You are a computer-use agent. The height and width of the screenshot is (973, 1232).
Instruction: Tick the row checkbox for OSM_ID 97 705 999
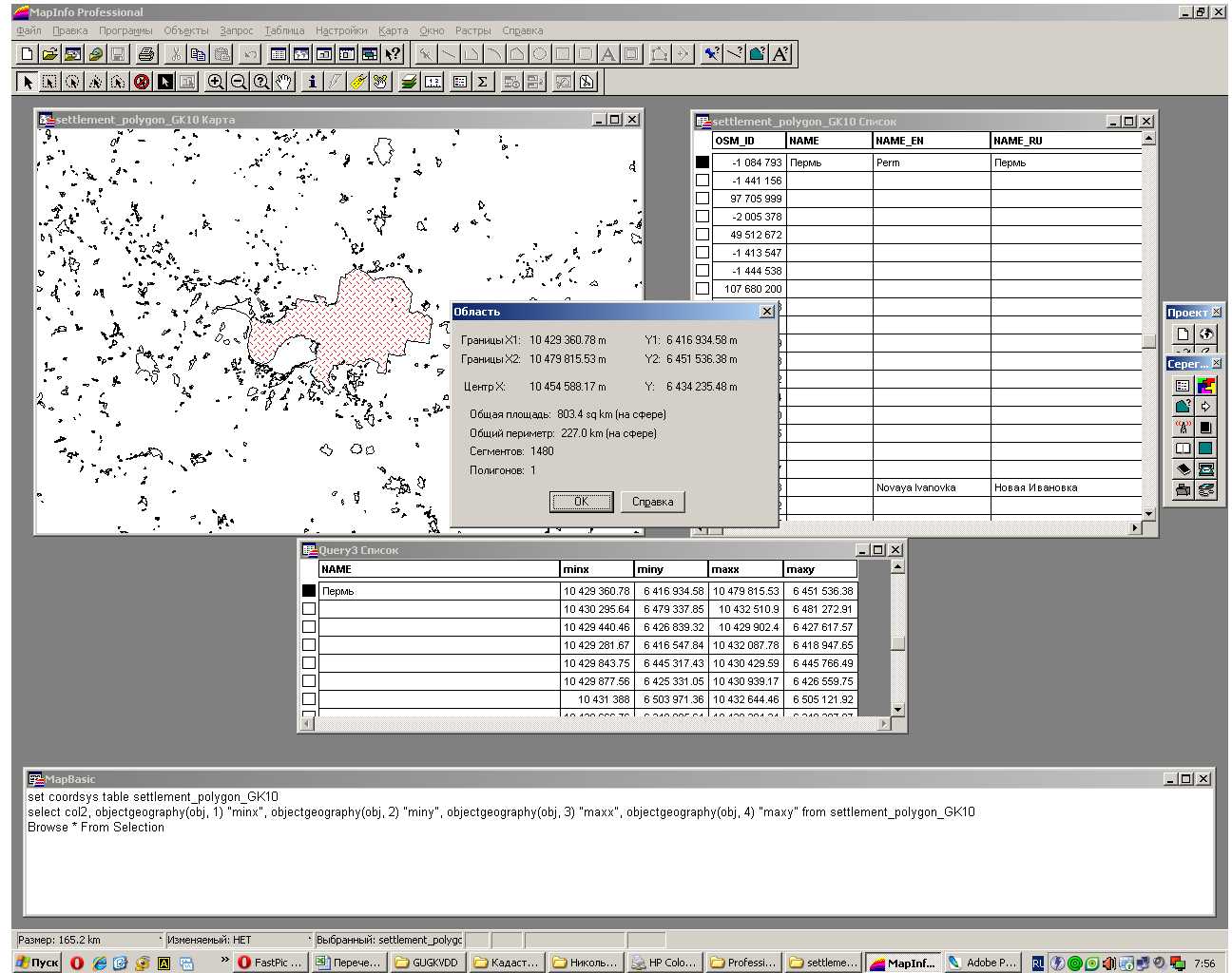703,199
